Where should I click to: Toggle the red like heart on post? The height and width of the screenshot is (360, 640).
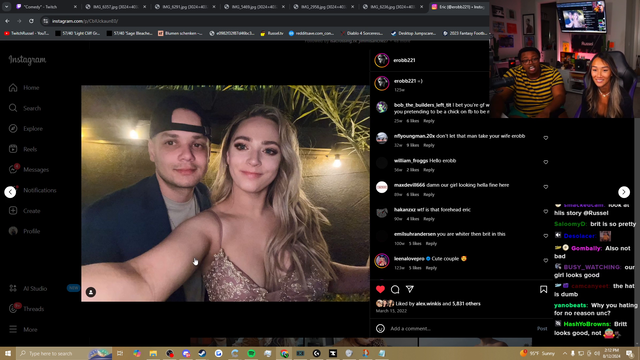coord(380,289)
